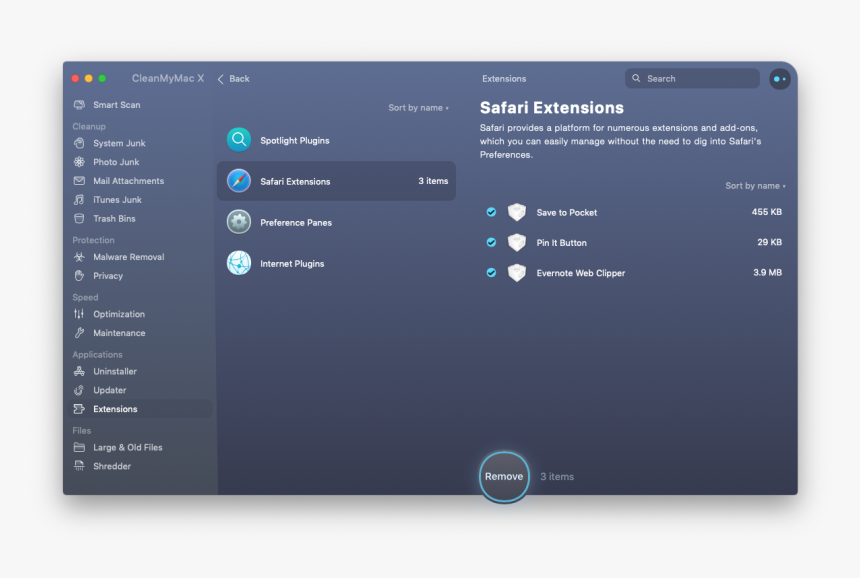This screenshot has width=860, height=578.
Task: Click the Safari compass icon
Action: (x=239, y=181)
